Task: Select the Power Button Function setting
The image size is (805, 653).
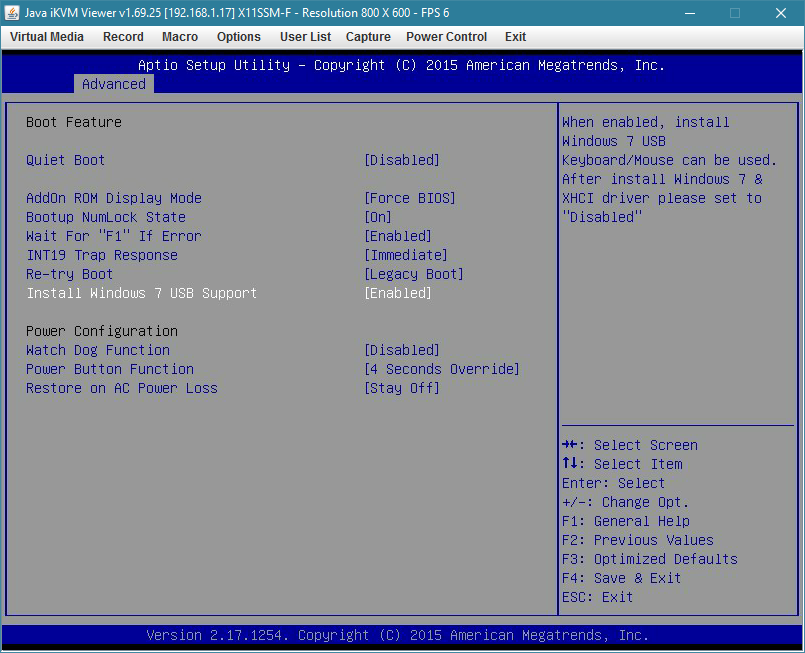Action: pos(110,369)
